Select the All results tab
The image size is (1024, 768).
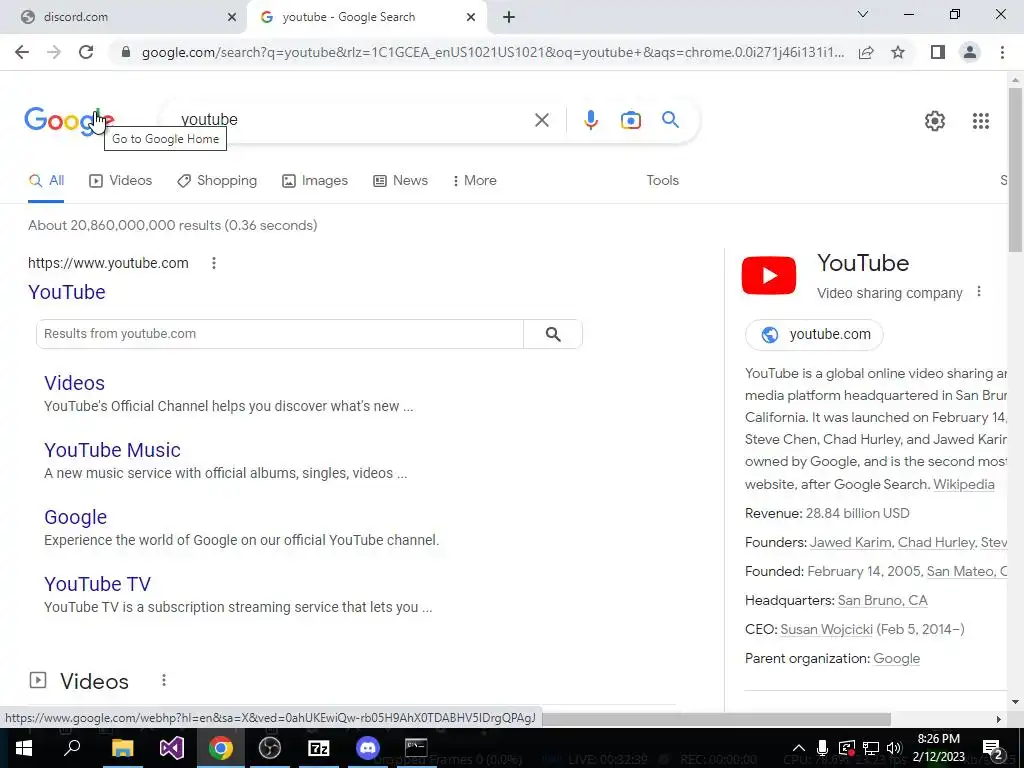[x=46, y=181]
